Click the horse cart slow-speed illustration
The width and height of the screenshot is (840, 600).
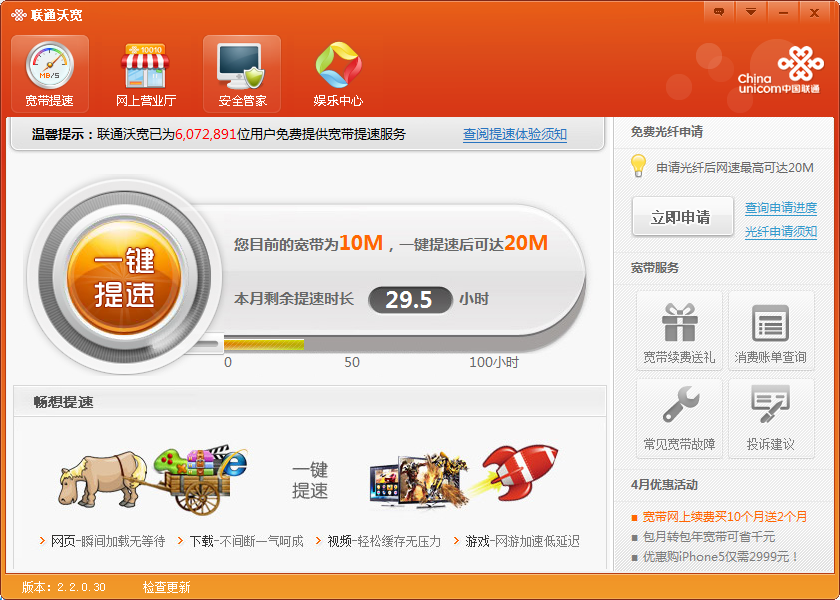(x=152, y=478)
